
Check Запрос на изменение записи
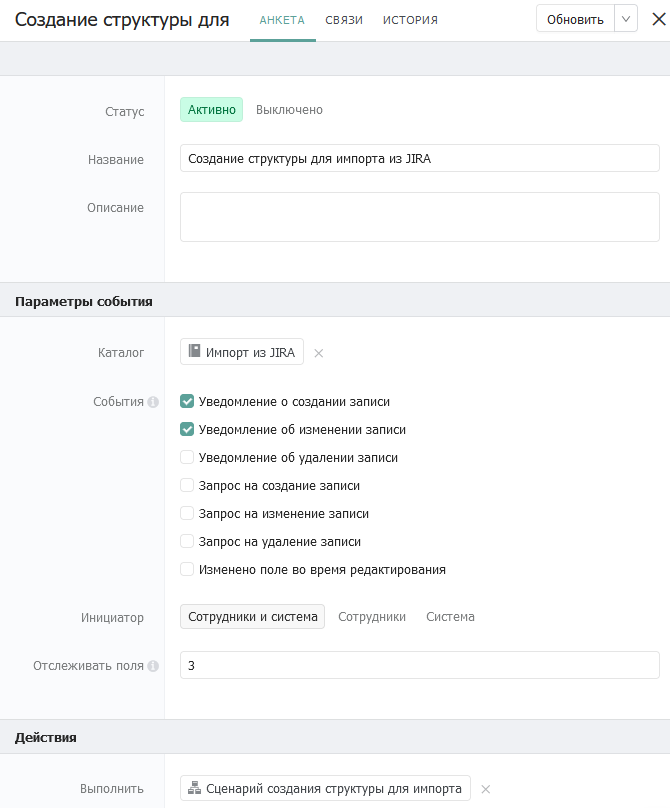tap(187, 513)
